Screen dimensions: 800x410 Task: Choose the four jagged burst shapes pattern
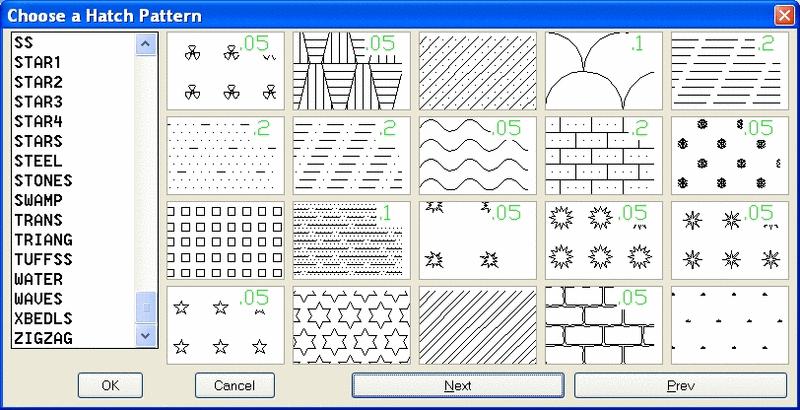(x=478, y=240)
